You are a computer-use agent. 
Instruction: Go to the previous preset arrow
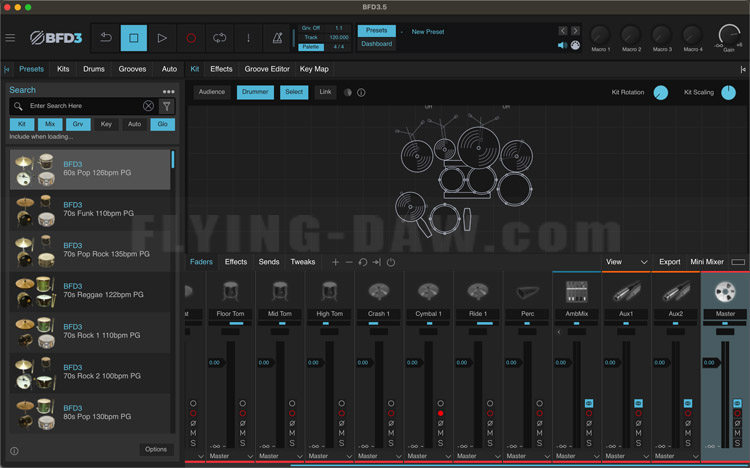tap(563, 31)
